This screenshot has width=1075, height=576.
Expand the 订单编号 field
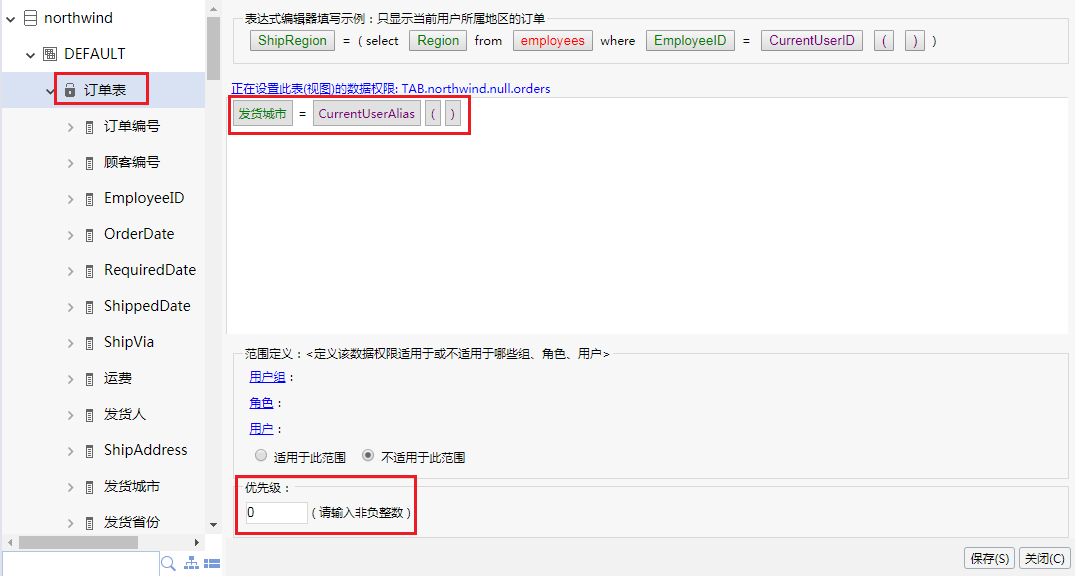[x=70, y=127]
